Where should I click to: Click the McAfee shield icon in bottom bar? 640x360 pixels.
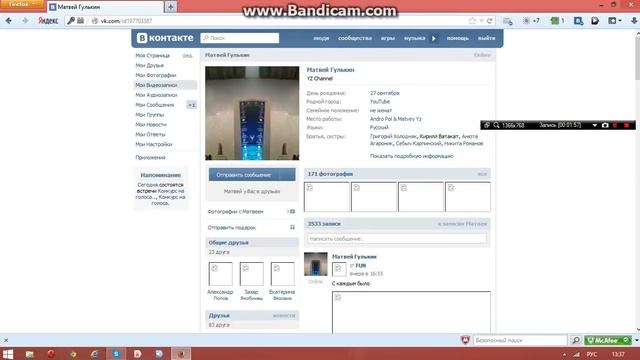[465, 340]
